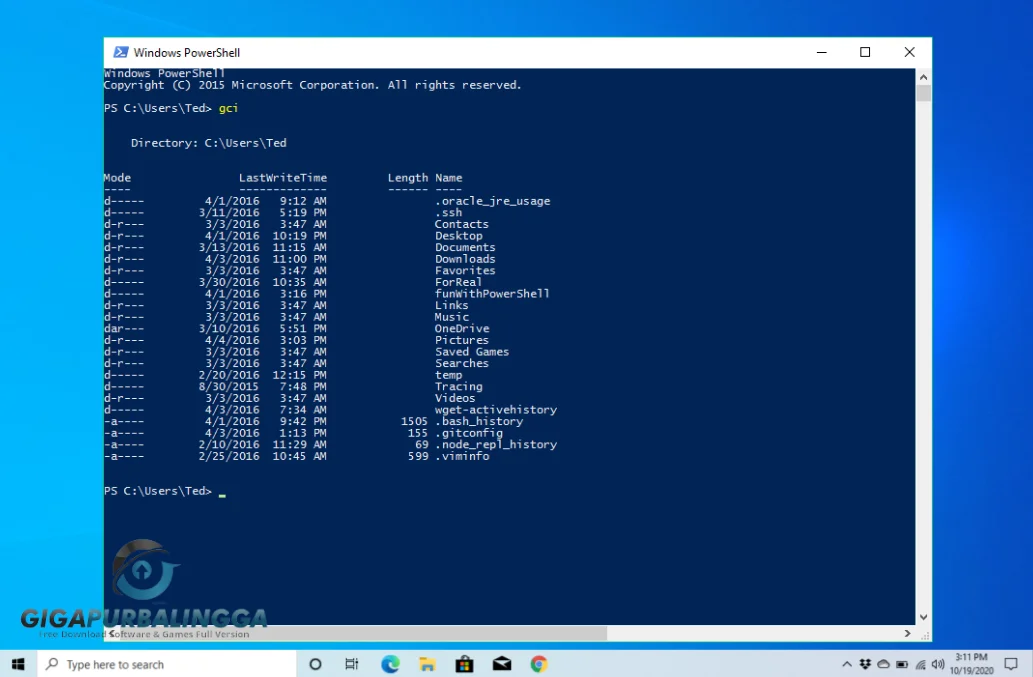Click the Dropbox icon in the system tray
This screenshot has width=1033, height=677.
pyautogui.click(x=864, y=663)
